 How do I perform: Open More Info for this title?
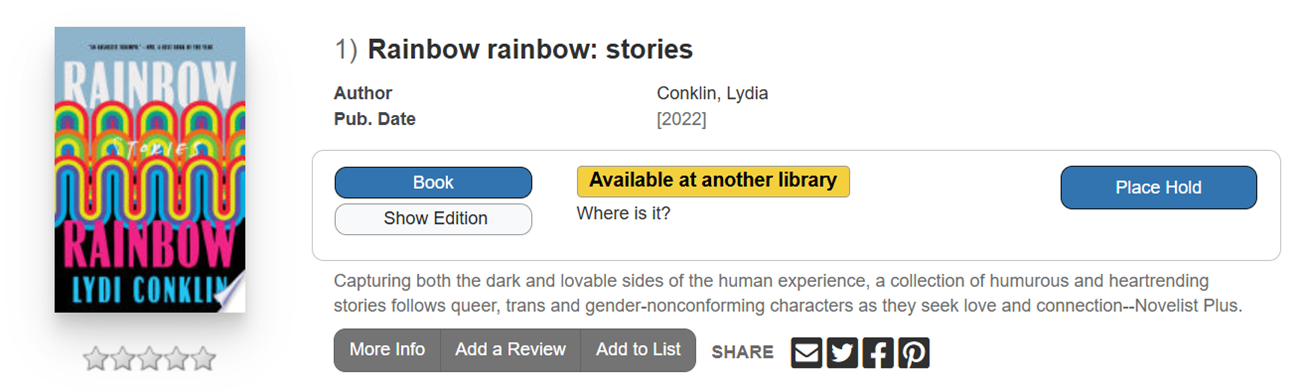point(387,350)
